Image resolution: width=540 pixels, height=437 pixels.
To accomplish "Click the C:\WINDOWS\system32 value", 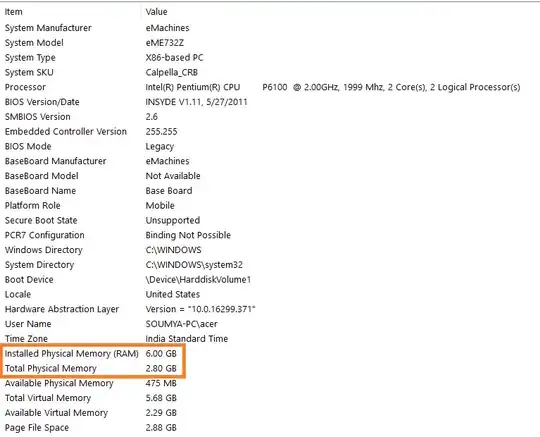I will click(x=194, y=265).
